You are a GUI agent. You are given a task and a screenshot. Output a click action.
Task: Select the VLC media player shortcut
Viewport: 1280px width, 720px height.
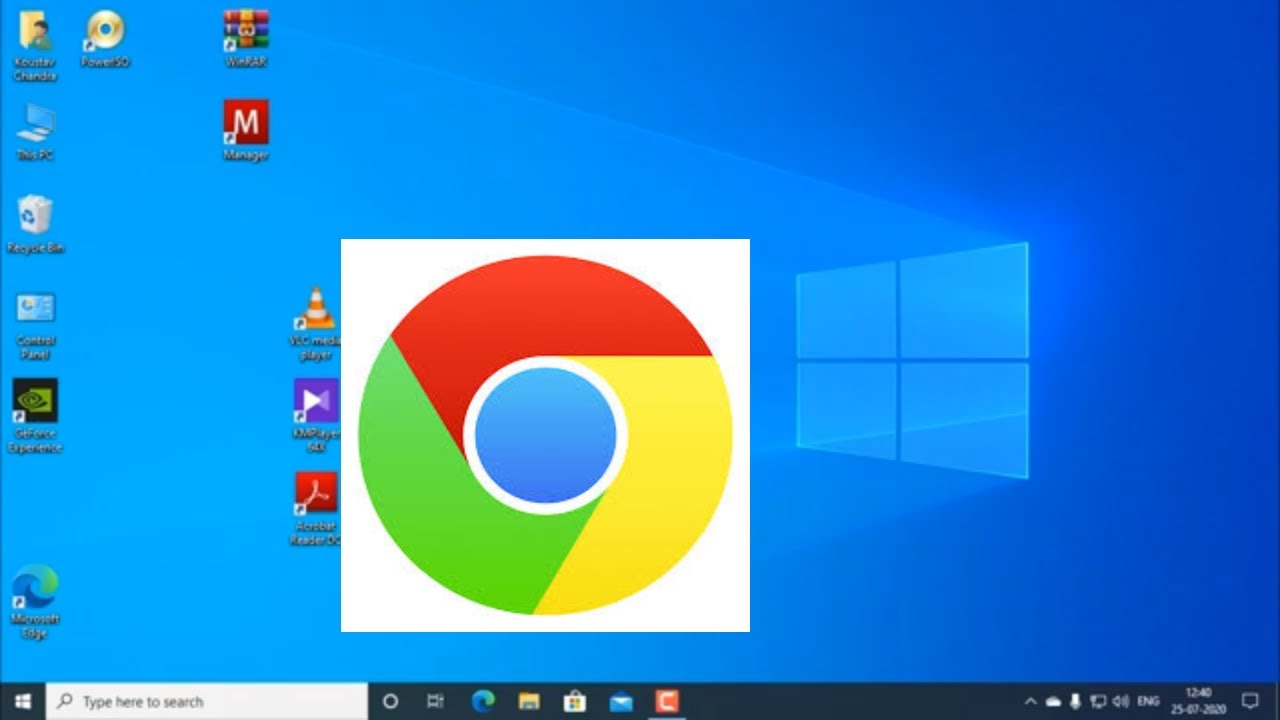click(316, 323)
